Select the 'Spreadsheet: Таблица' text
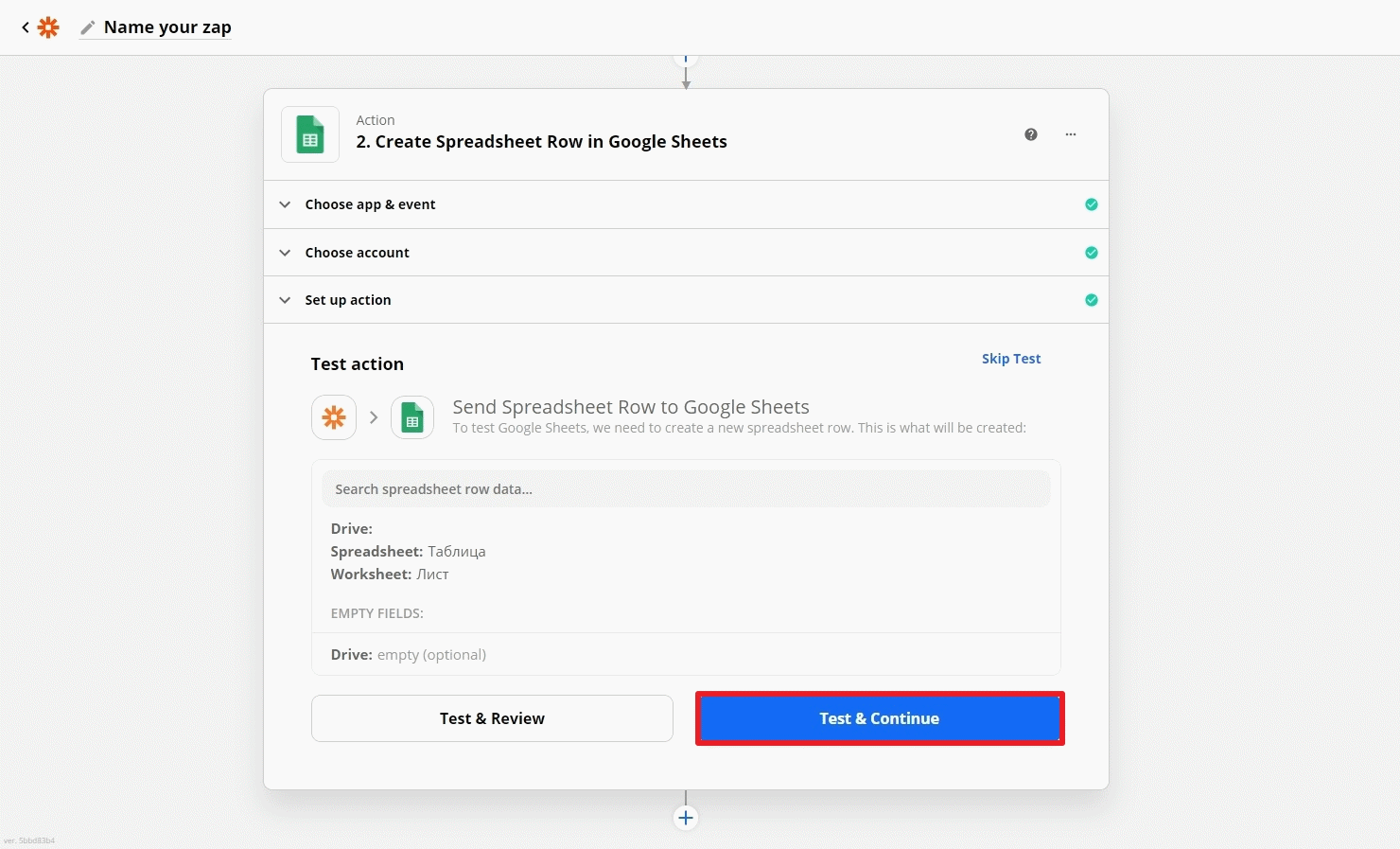Image resolution: width=1400 pixels, height=849 pixels. pos(408,552)
